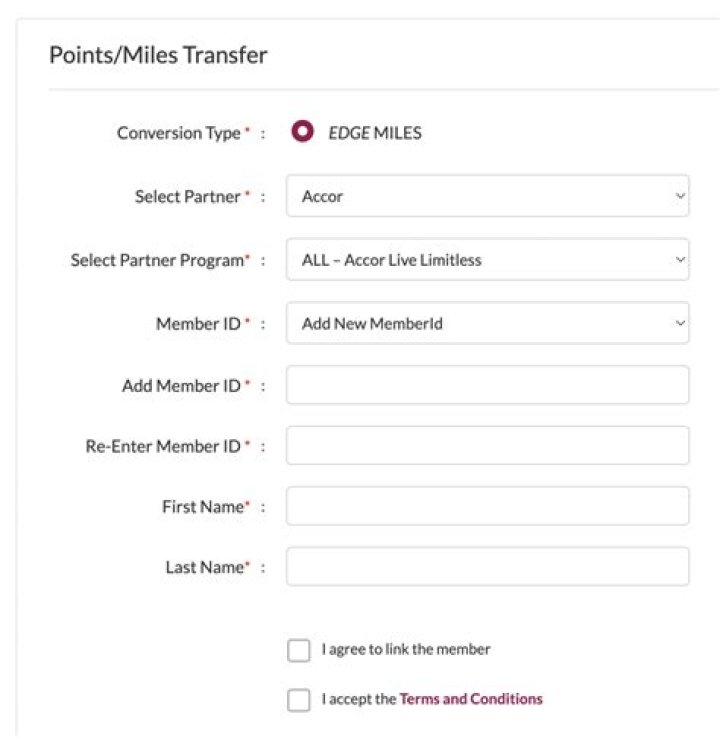Click the Add Member ID input field

487,385
